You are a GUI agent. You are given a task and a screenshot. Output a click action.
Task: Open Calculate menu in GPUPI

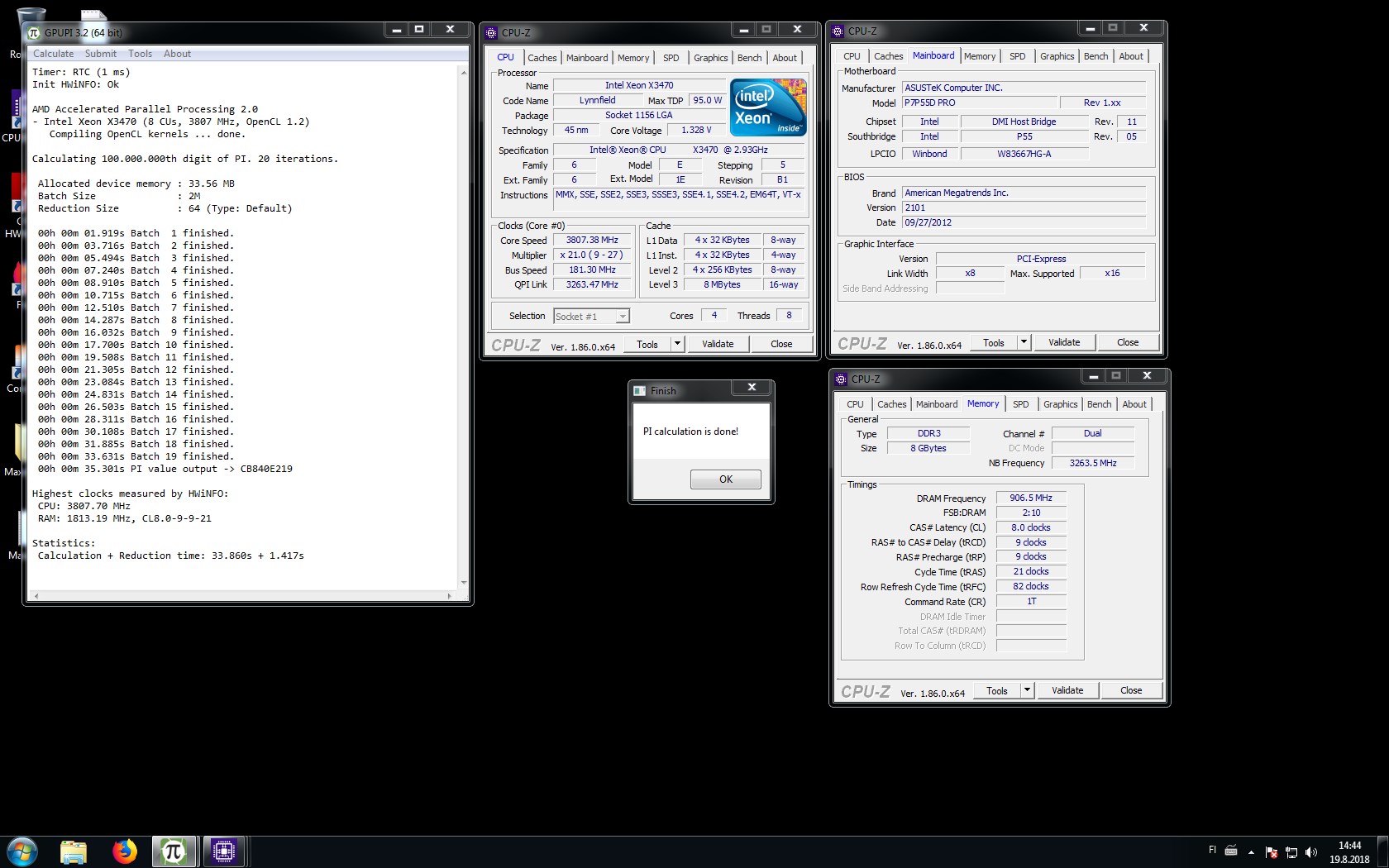click(54, 54)
